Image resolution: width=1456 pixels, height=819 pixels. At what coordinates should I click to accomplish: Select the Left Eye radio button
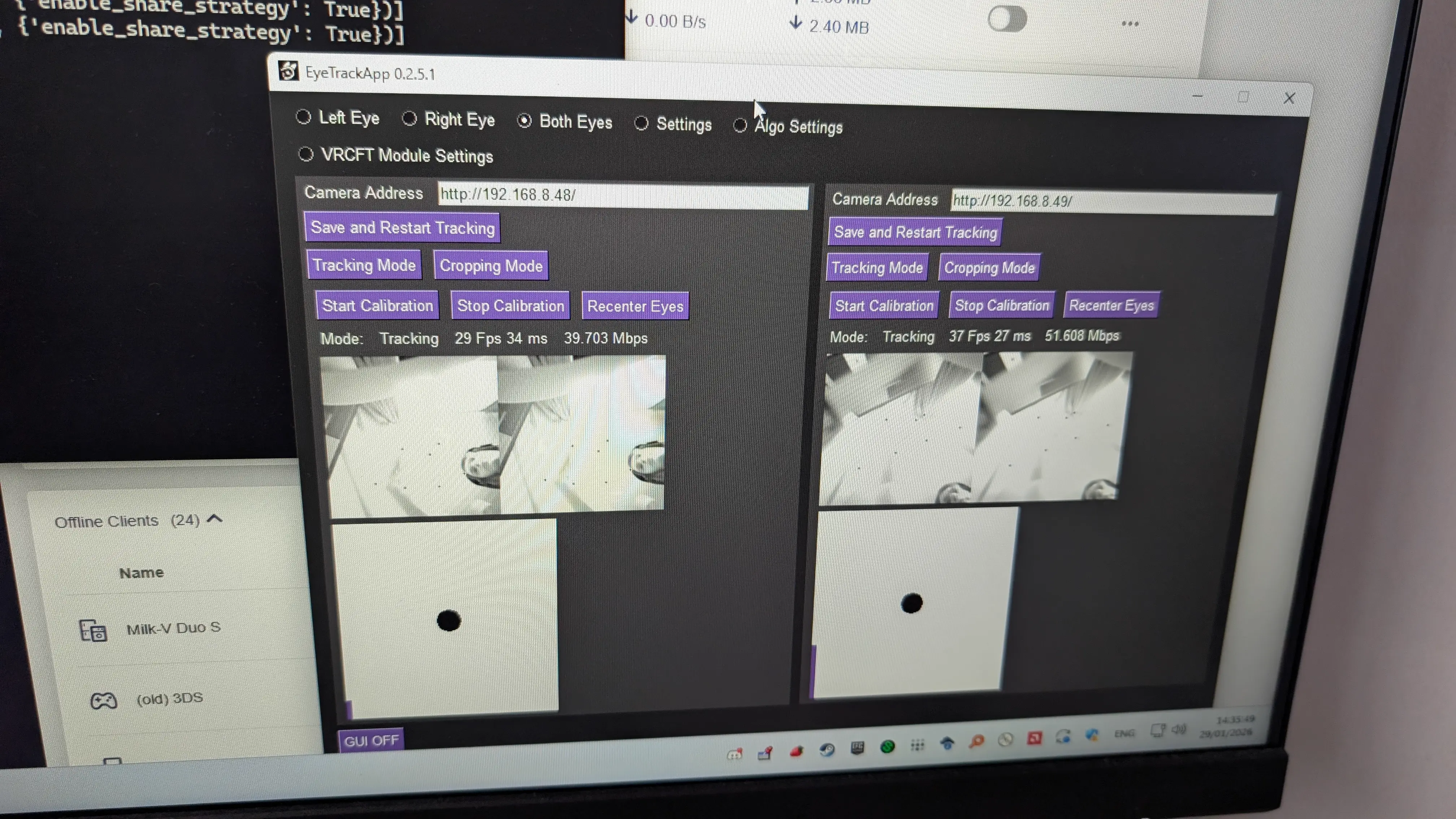[x=304, y=117]
